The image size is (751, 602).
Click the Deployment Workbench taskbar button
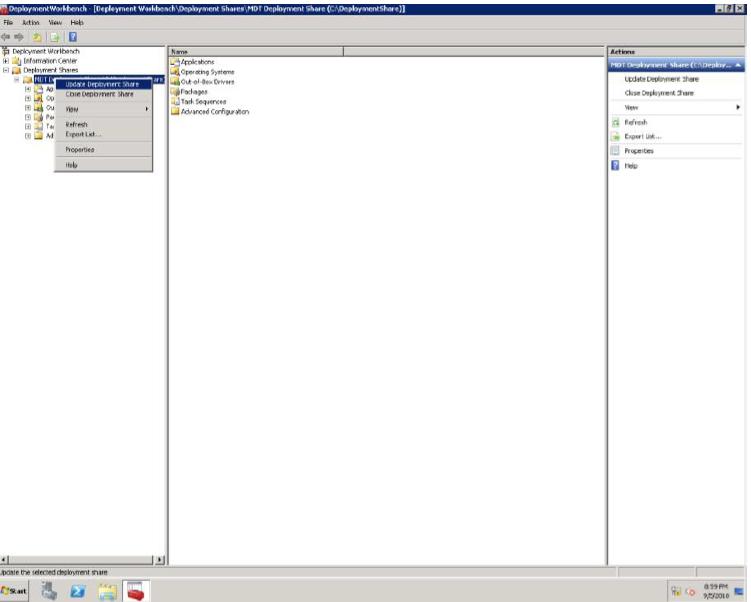click(136, 591)
